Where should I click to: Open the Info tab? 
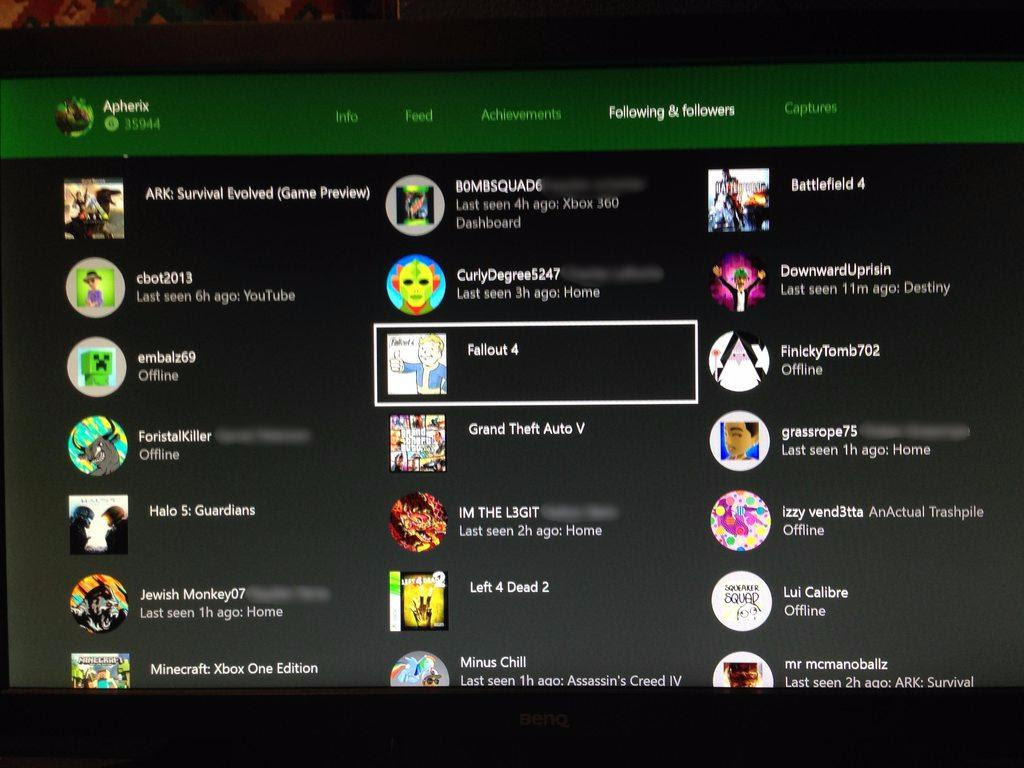click(346, 116)
